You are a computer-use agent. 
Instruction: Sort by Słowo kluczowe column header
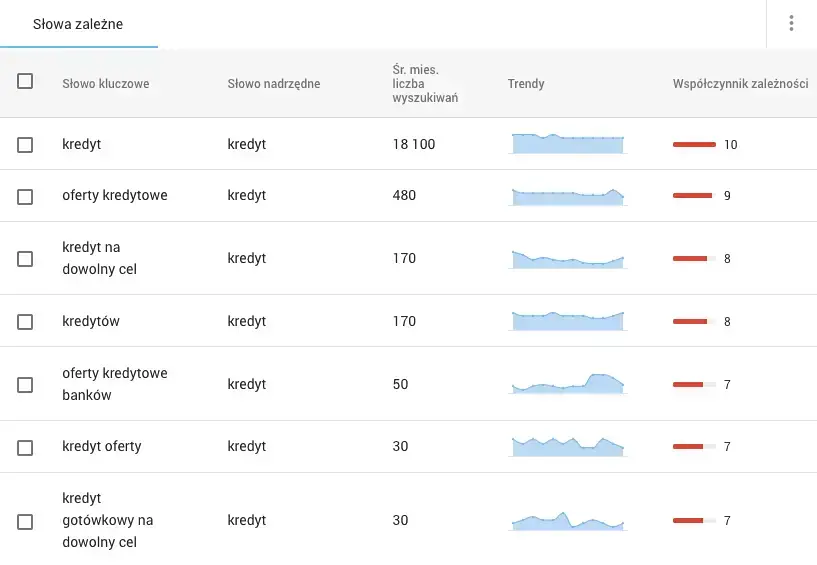point(105,84)
